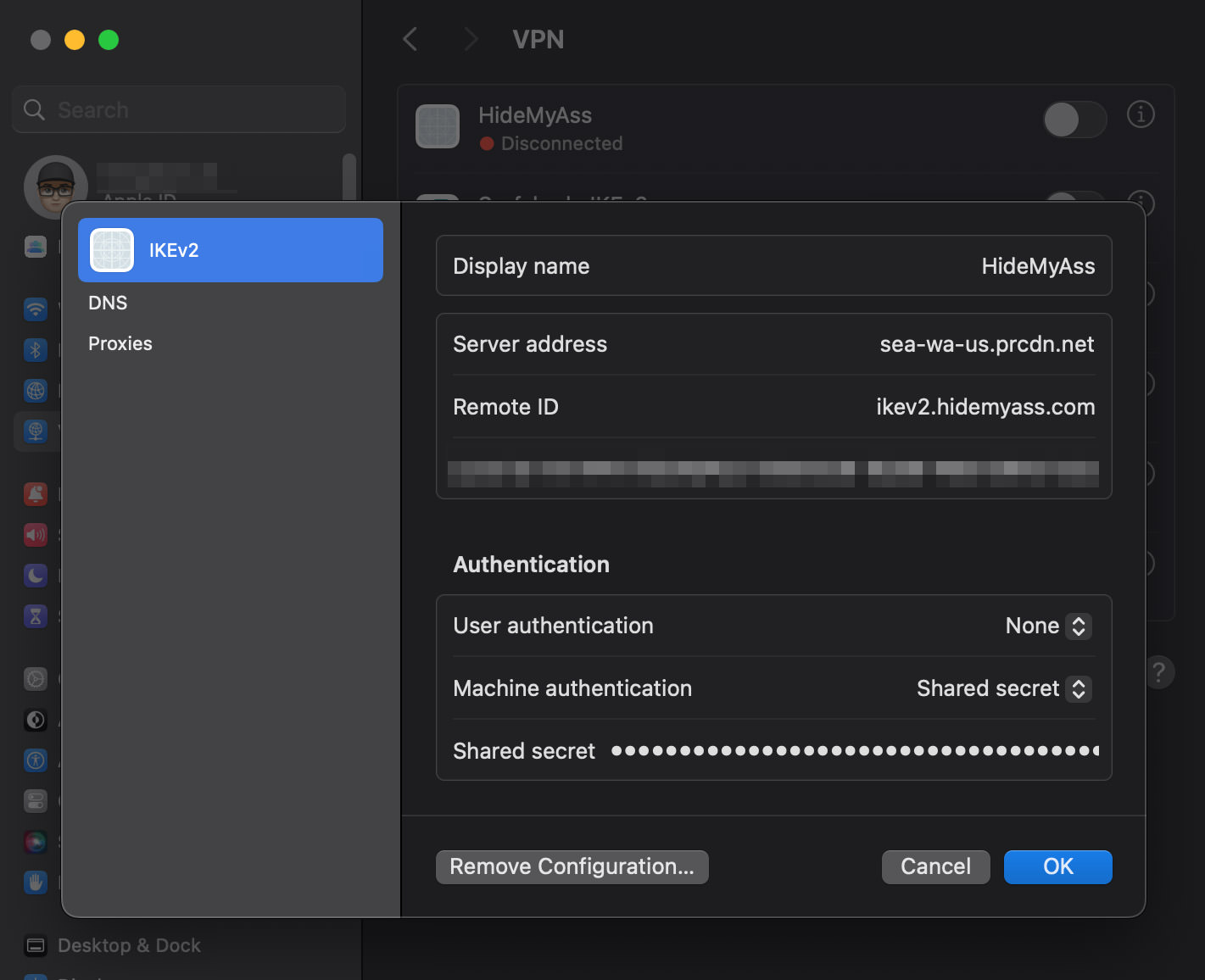Screen dimensions: 1205x980
Task: Click the magnifying glass search icon
Action: (34, 109)
